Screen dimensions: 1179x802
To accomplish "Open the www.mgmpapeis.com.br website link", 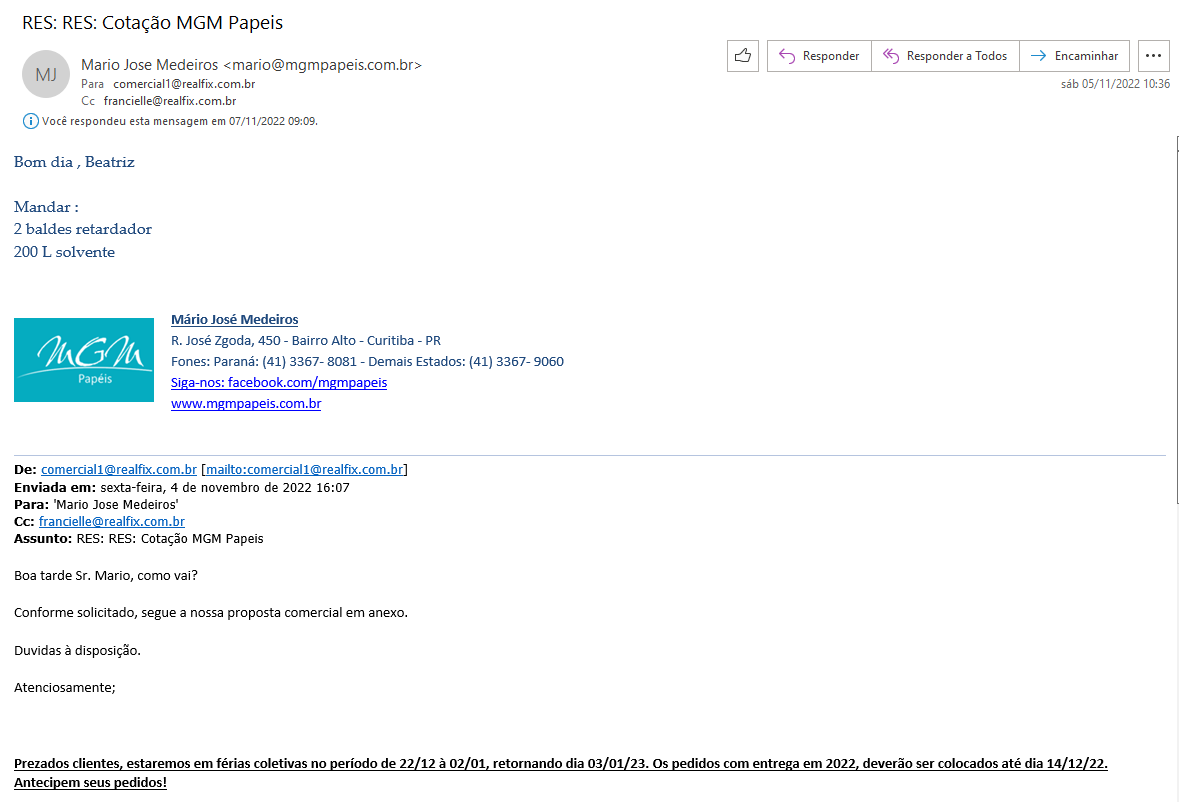I will point(246,404).
